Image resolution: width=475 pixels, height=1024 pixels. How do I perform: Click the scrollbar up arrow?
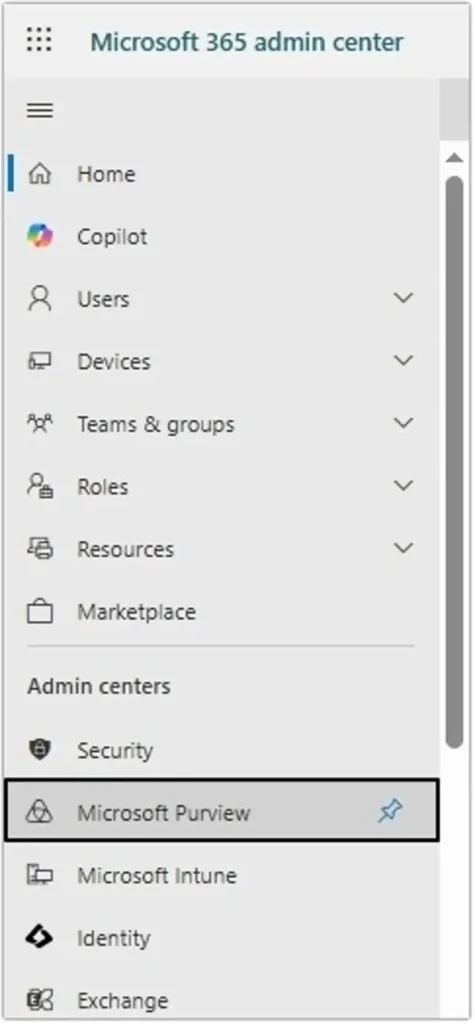coord(454,157)
